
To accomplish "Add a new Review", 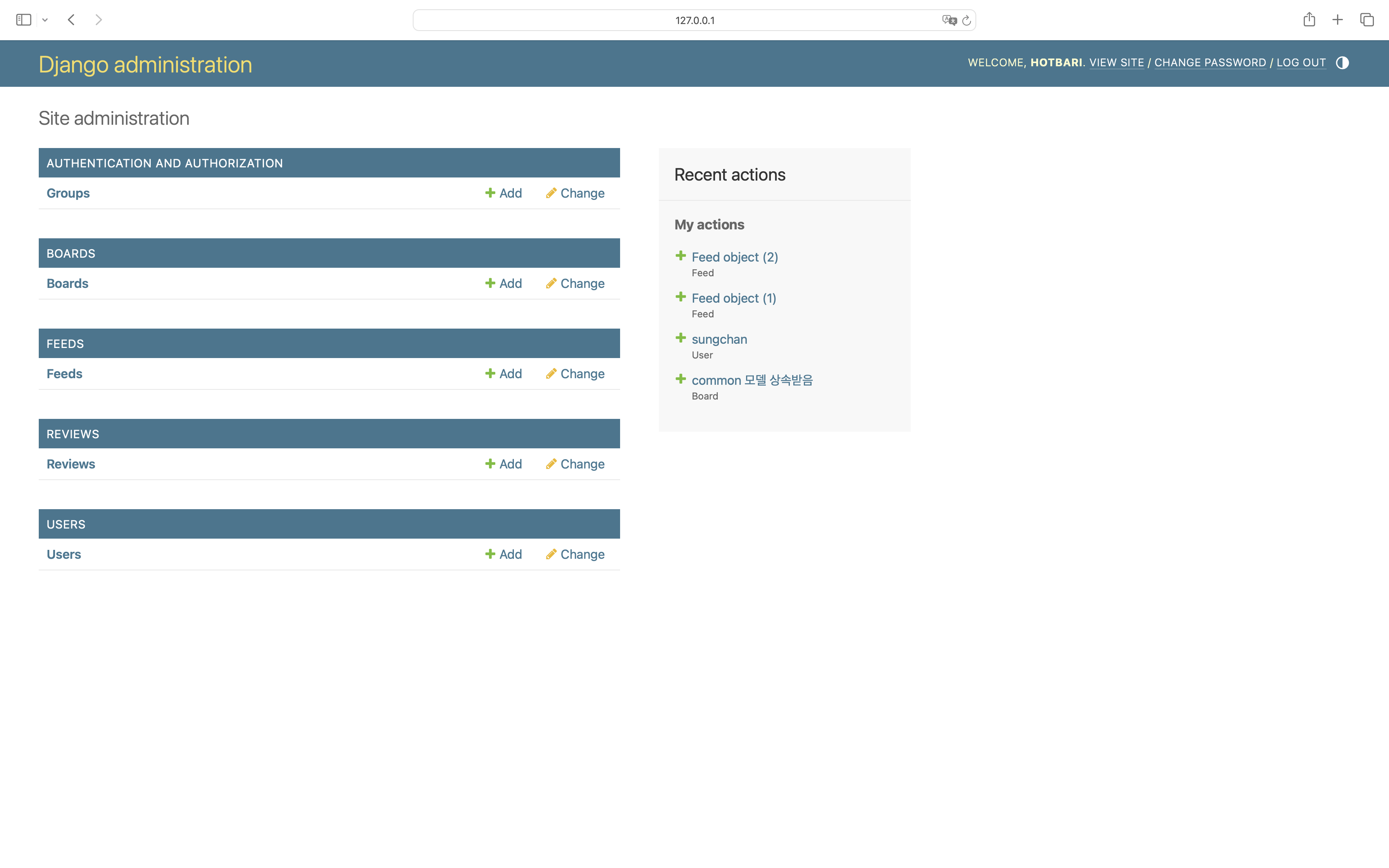I will [x=503, y=464].
